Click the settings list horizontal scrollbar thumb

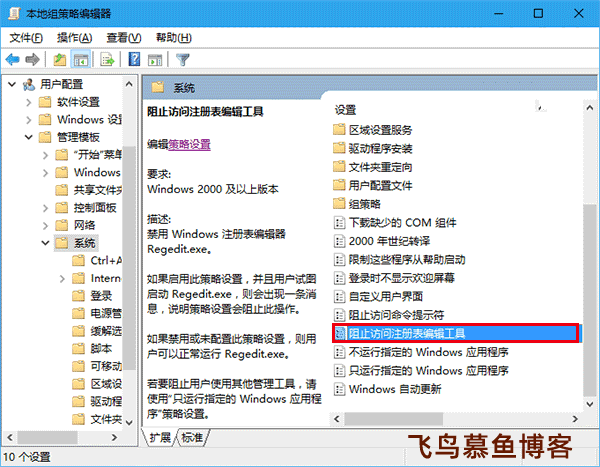(393, 419)
